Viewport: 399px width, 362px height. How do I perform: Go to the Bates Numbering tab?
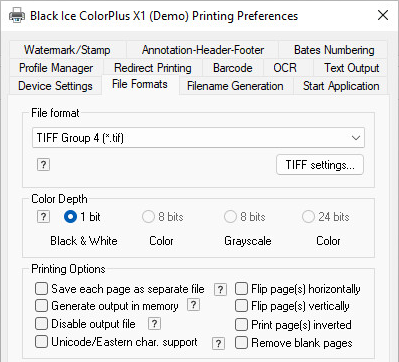[334, 50]
